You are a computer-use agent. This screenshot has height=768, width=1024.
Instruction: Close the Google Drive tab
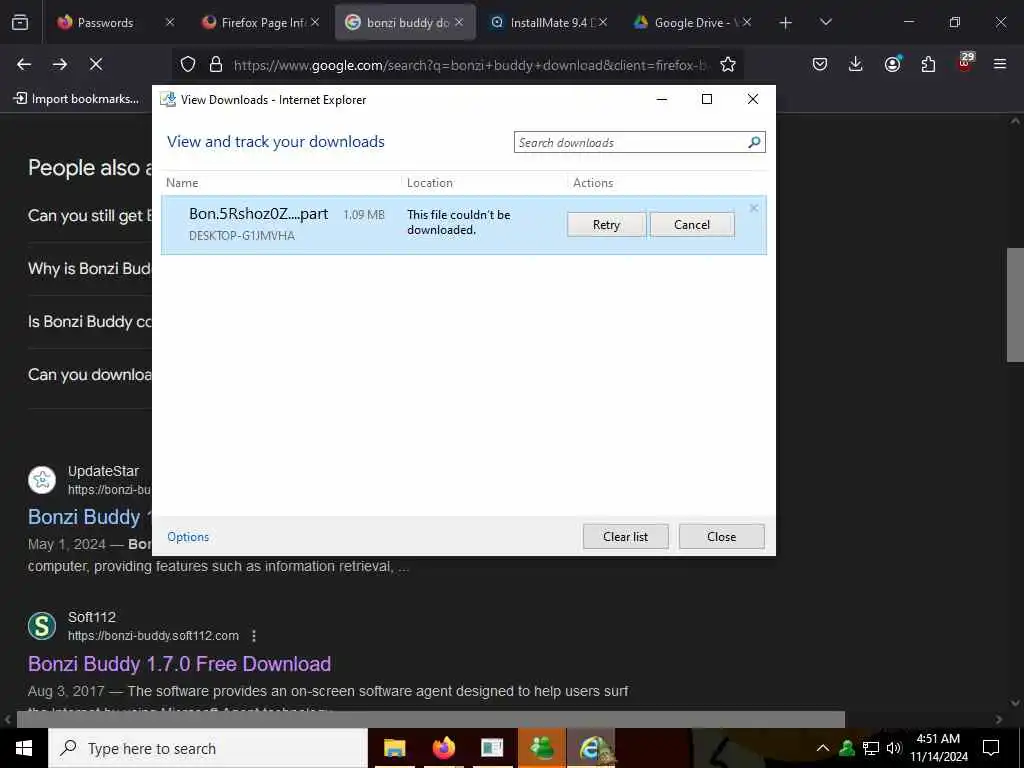[747, 22]
